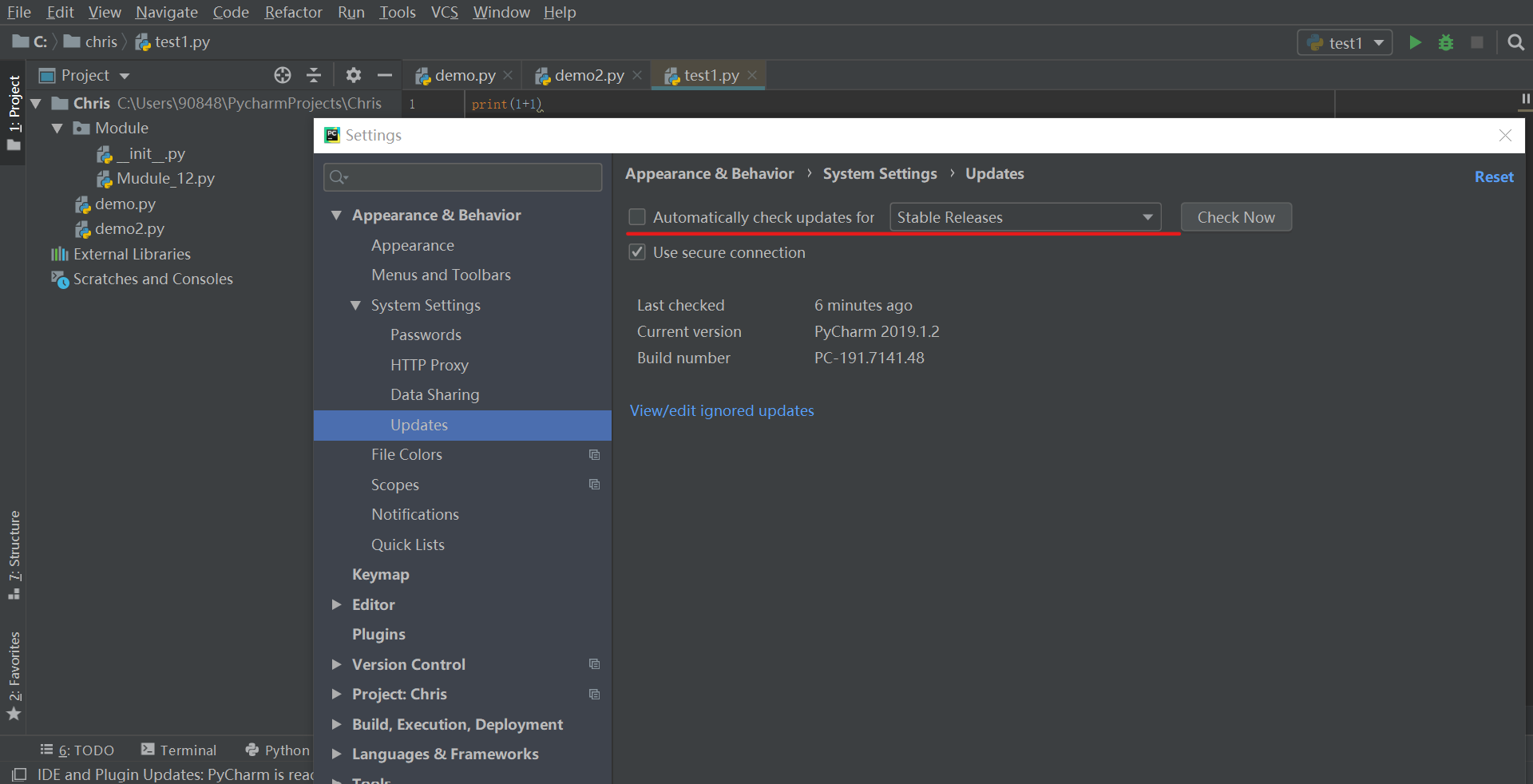Collapse Appearance & Behavior settings group
Image resolution: width=1533 pixels, height=784 pixels.
[337, 215]
